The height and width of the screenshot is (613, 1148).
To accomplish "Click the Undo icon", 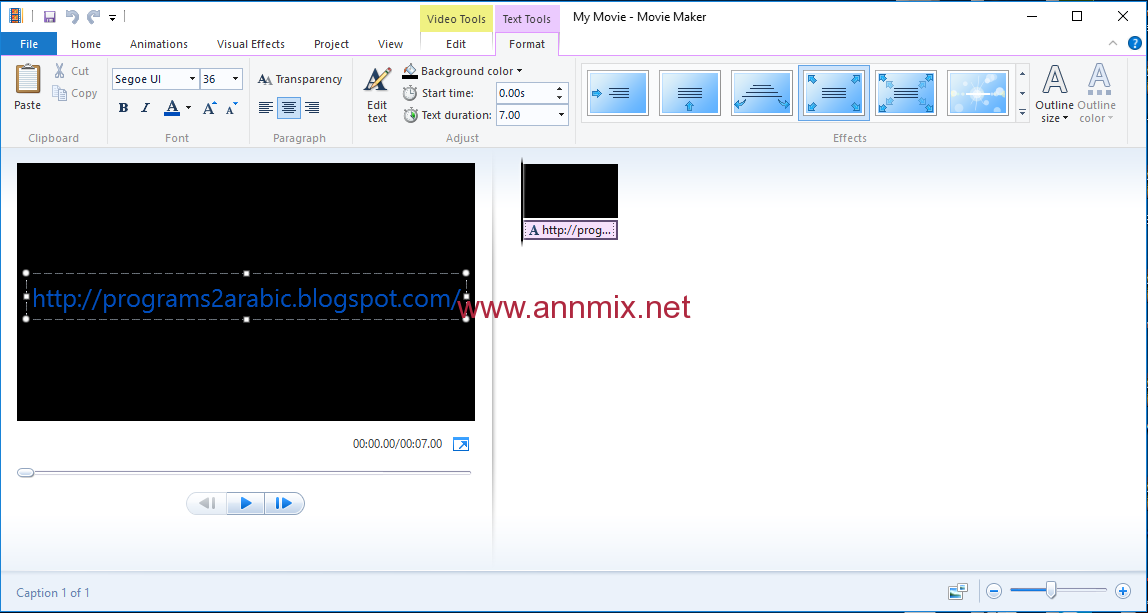I will pyautogui.click(x=72, y=16).
